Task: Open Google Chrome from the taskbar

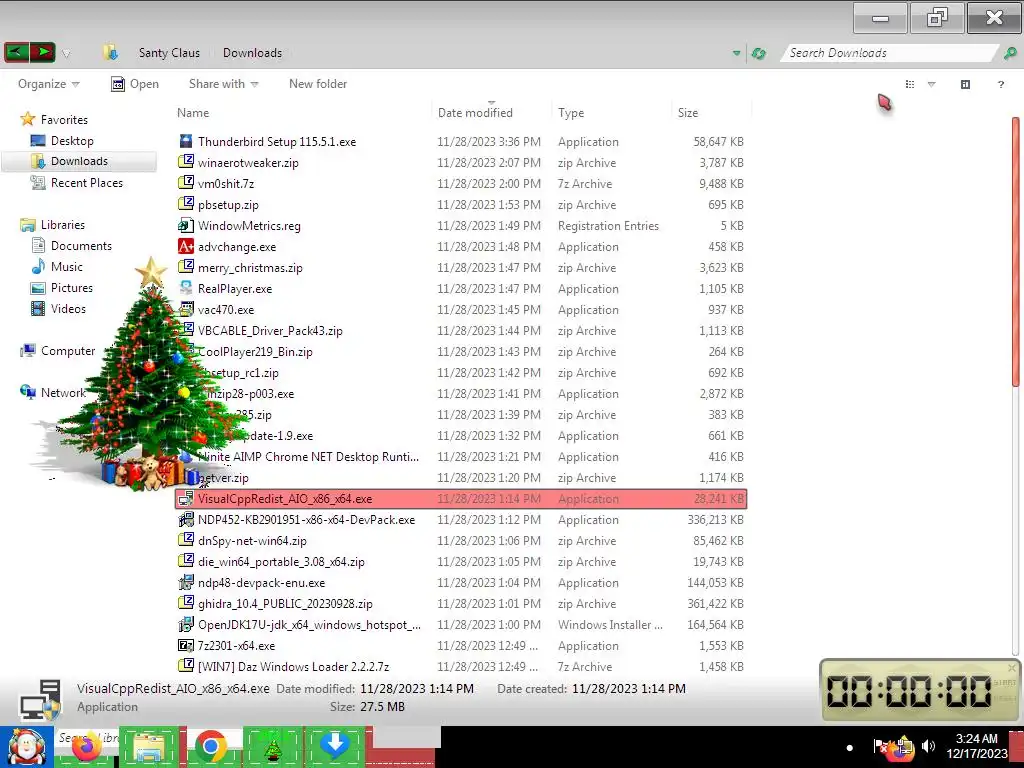Action: (x=210, y=746)
